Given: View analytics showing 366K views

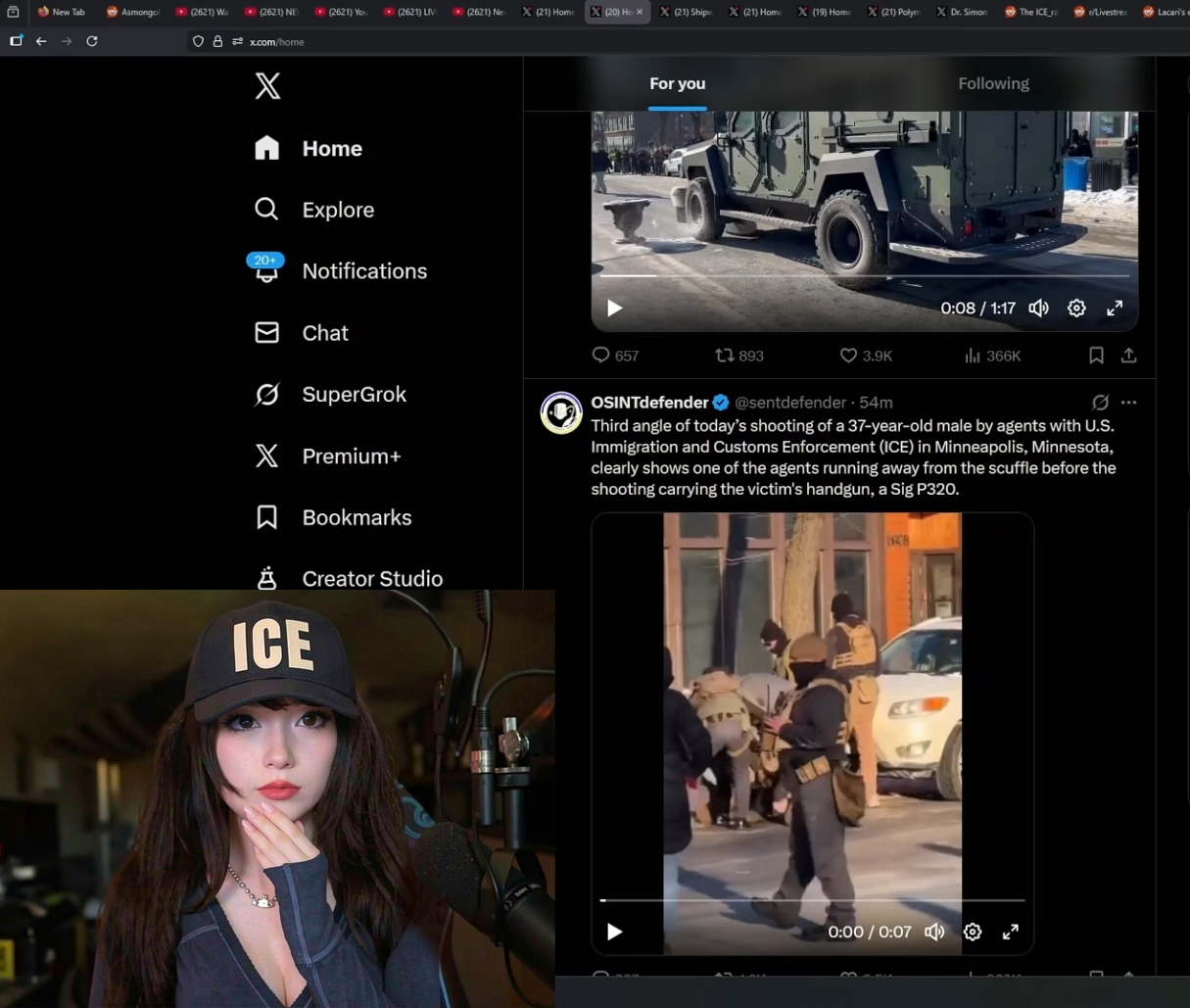Looking at the screenshot, I should click(x=992, y=356).
